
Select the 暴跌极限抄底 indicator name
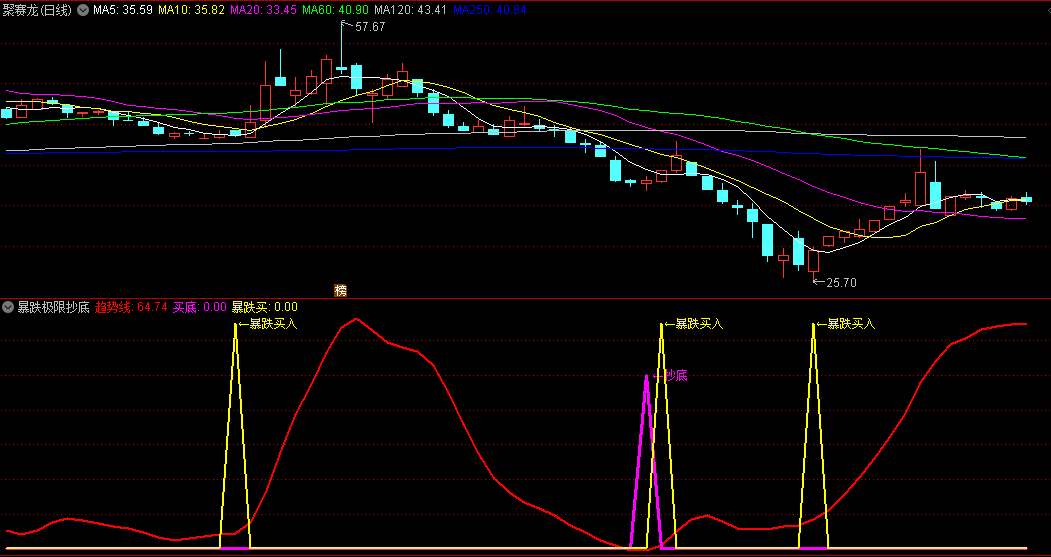[53, 307]
